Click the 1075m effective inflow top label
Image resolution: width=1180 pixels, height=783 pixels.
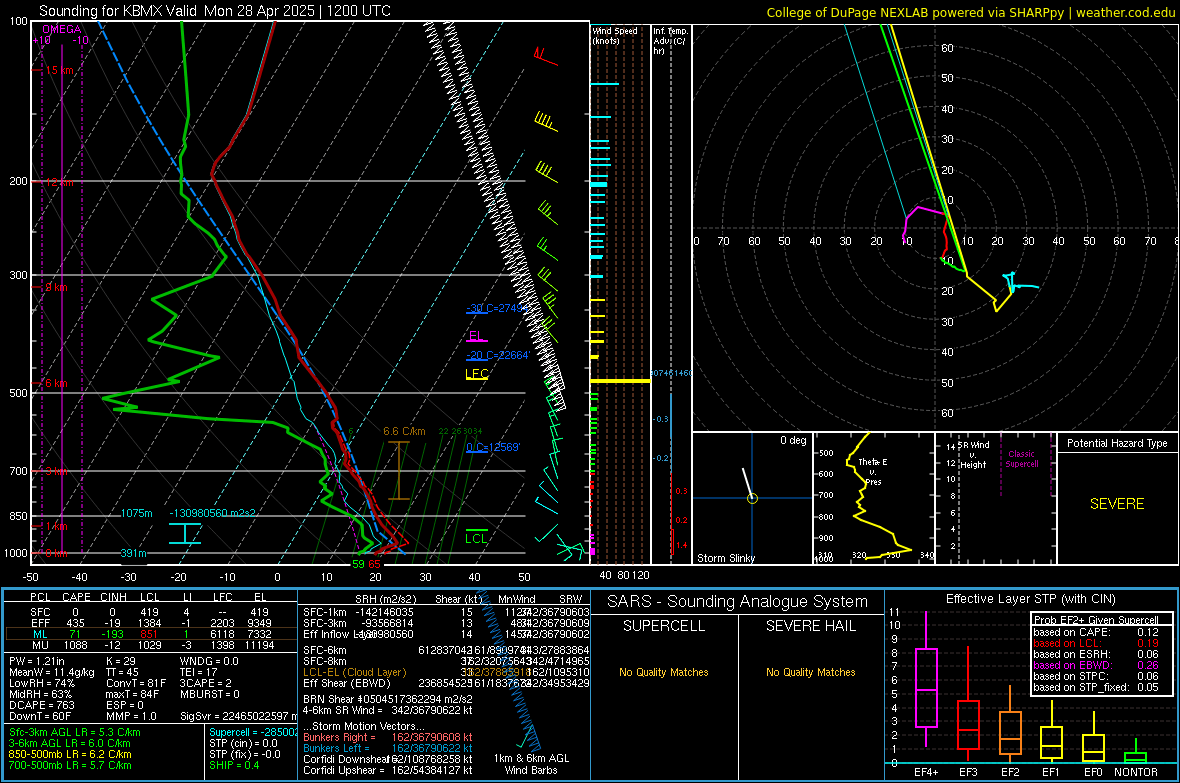136,513
